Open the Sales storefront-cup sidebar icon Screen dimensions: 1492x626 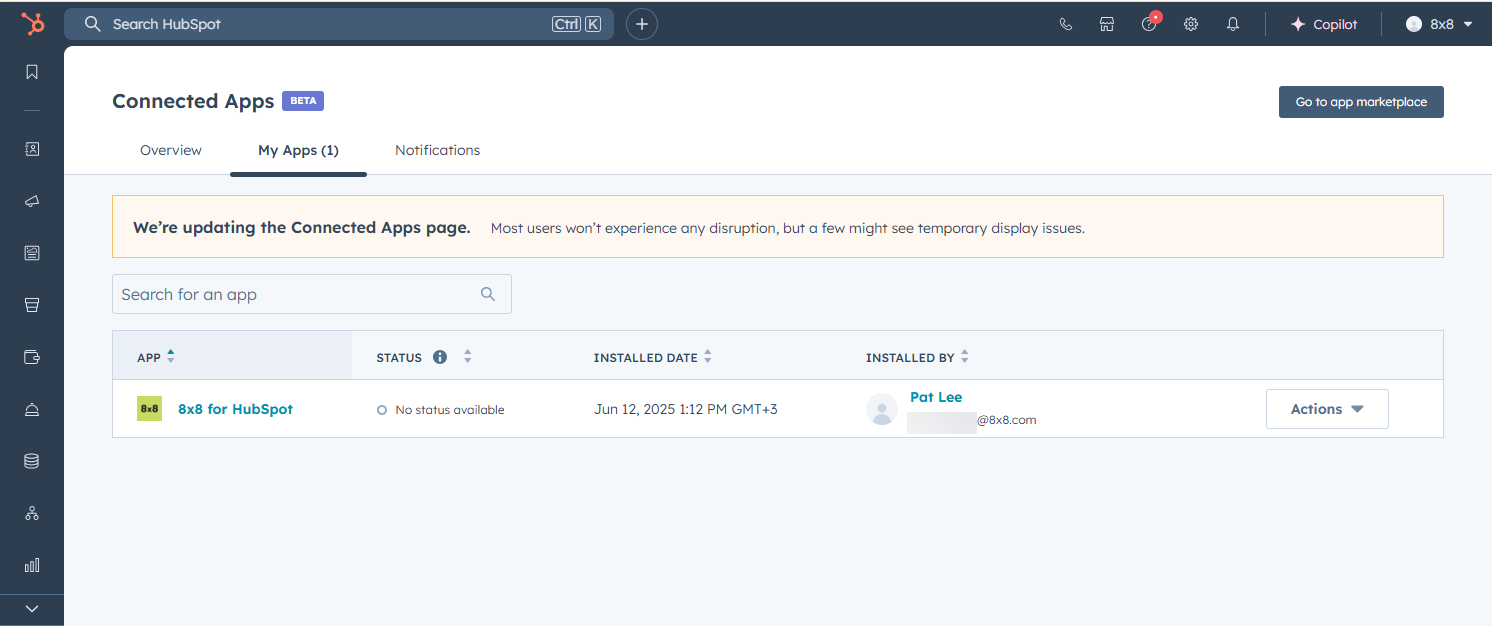[x=32, y=305]
